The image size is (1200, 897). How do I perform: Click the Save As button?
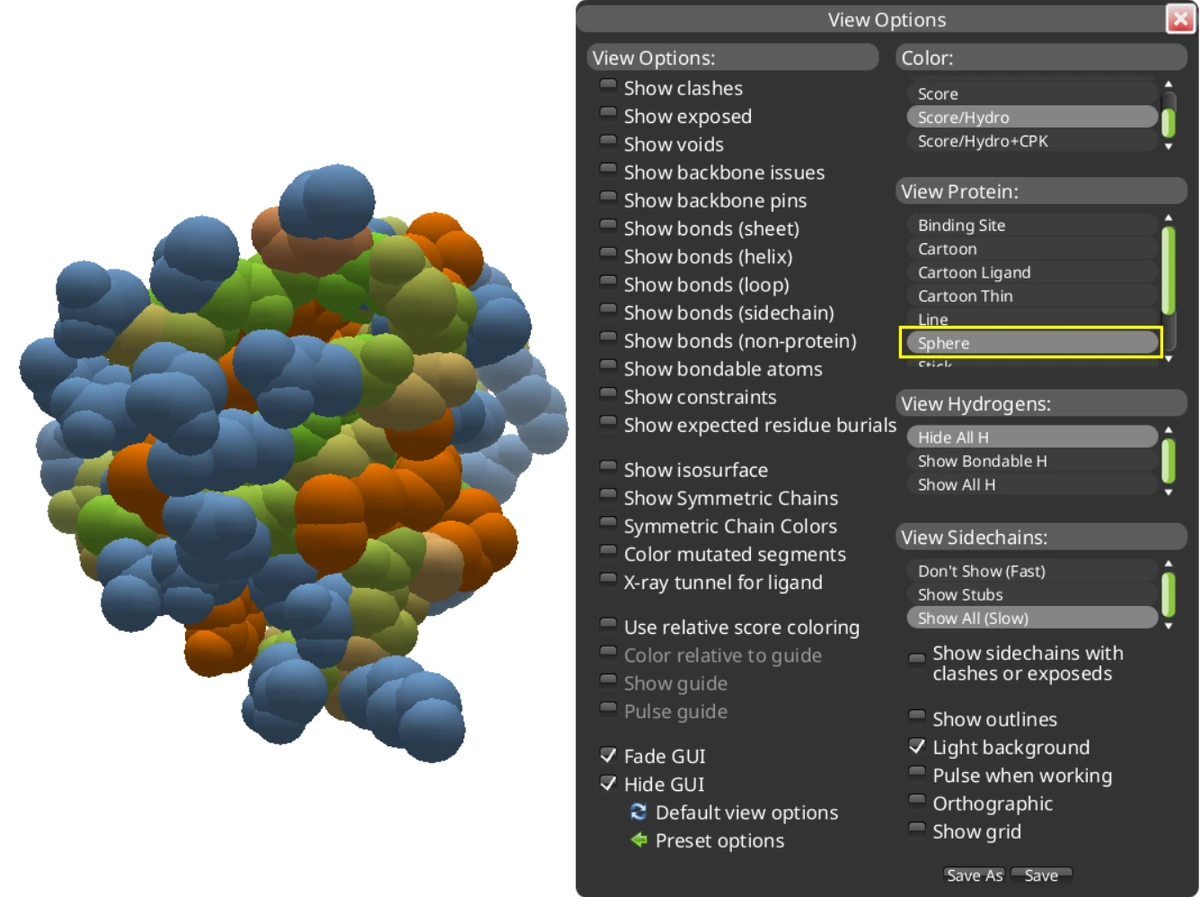pos(973,874)
